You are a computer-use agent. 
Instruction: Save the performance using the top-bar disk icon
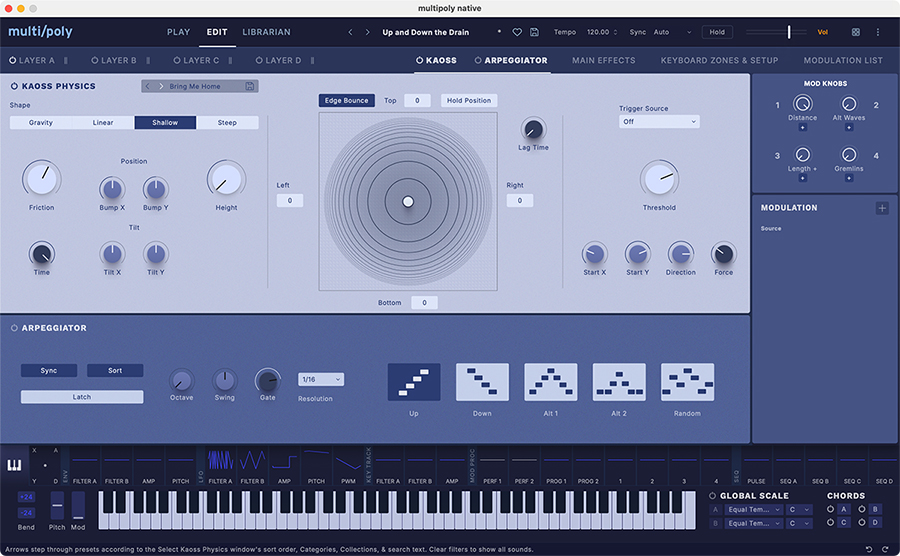pos(535,32)
